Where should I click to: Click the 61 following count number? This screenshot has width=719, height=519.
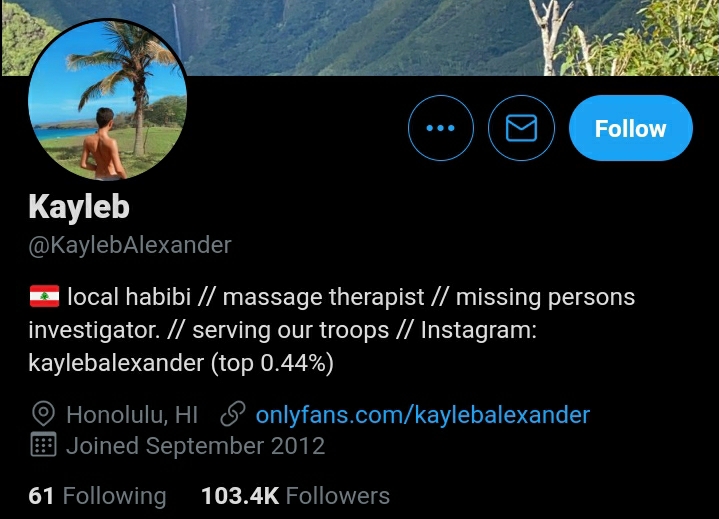[x=41, y=496]
